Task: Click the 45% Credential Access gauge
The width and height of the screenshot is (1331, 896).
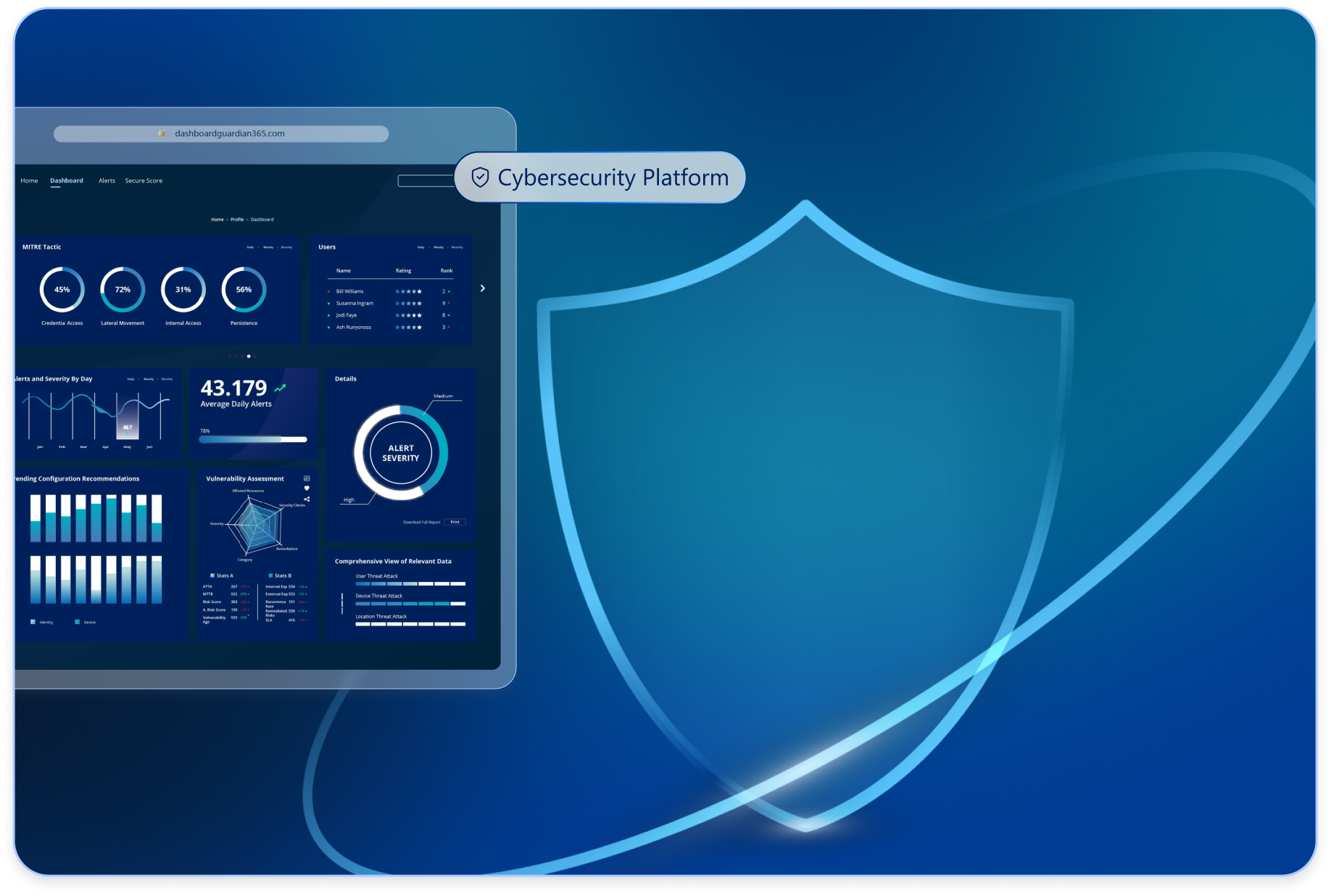Action: point(62,289)
